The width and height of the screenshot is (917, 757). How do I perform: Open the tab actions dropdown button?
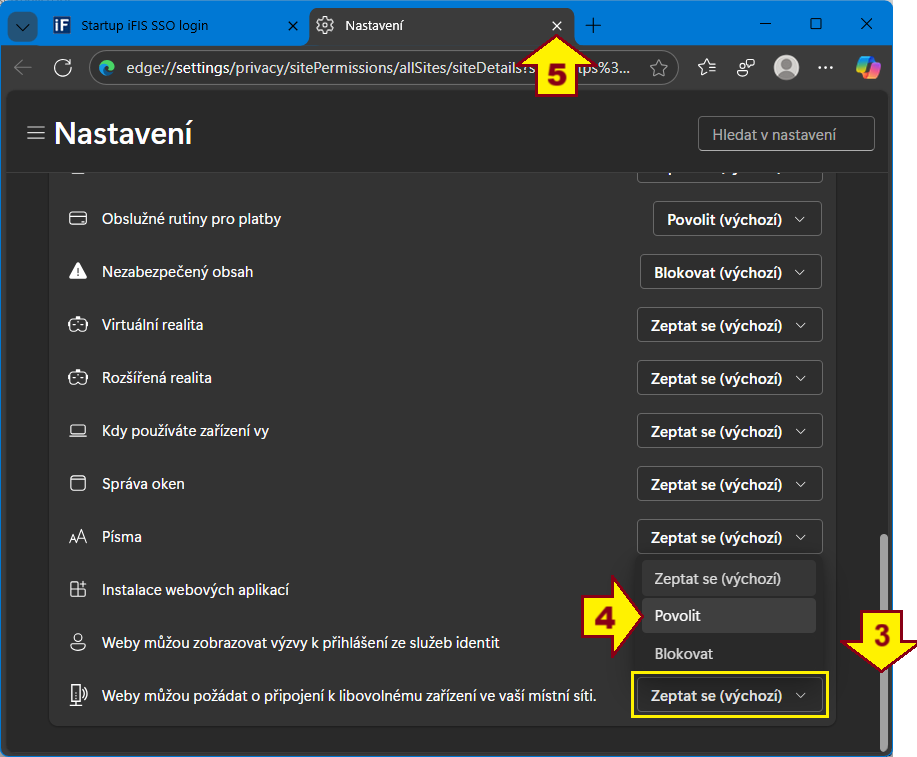pos(23,26)
